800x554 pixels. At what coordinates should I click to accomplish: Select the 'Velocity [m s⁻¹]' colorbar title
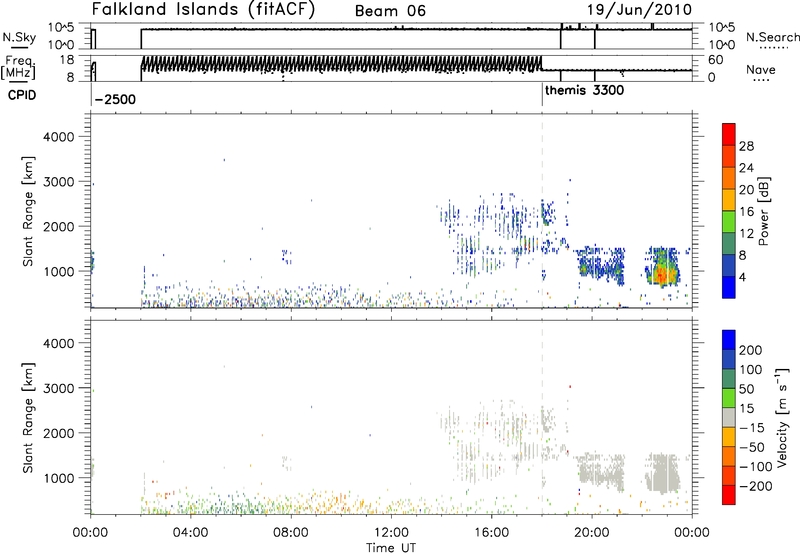pyautogui.click(x=782, y=417)
